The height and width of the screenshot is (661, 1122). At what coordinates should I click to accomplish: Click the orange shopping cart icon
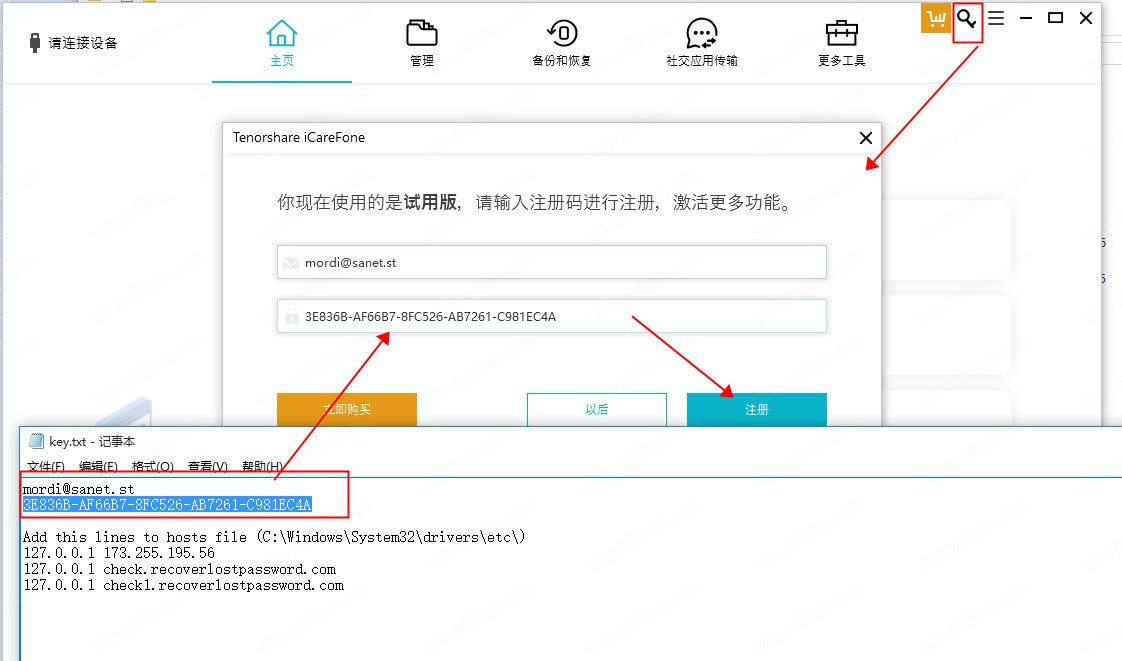tap(935, 18)
